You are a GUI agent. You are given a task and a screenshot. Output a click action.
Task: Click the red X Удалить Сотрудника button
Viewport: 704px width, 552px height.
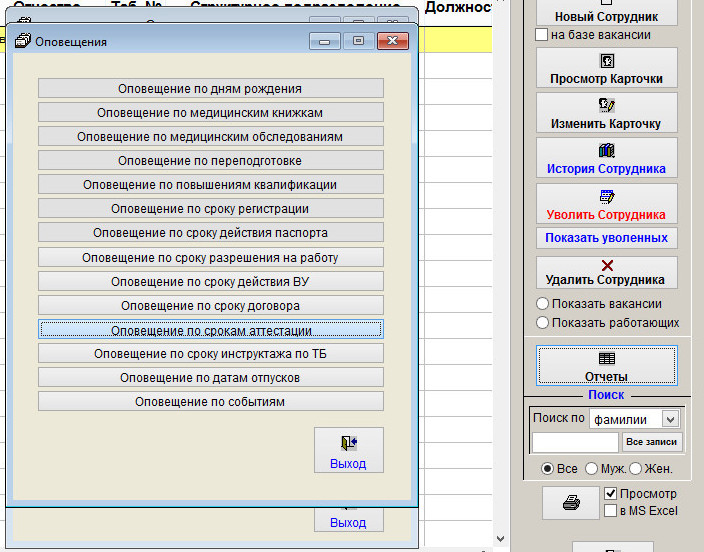[606, 271]
